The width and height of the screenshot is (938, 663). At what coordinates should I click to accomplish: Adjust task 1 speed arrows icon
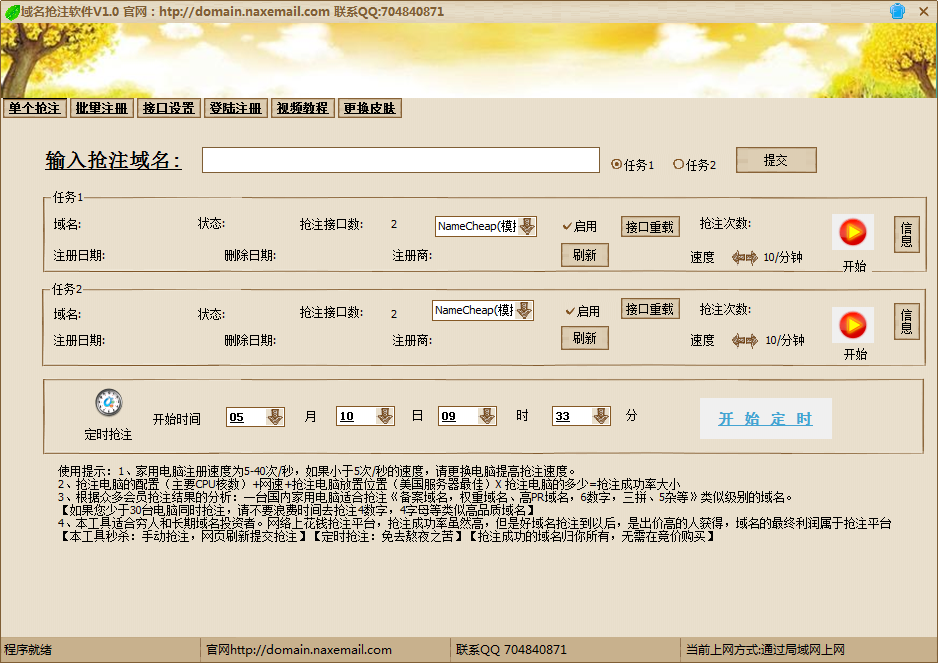[744, 258]
